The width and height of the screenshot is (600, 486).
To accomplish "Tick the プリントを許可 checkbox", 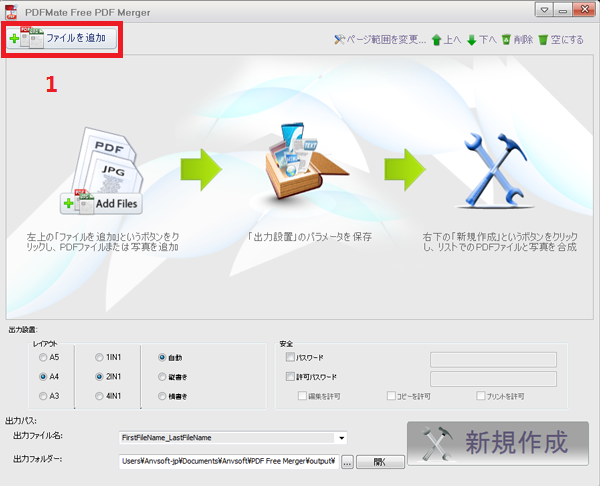I will [x=481, y=396].
